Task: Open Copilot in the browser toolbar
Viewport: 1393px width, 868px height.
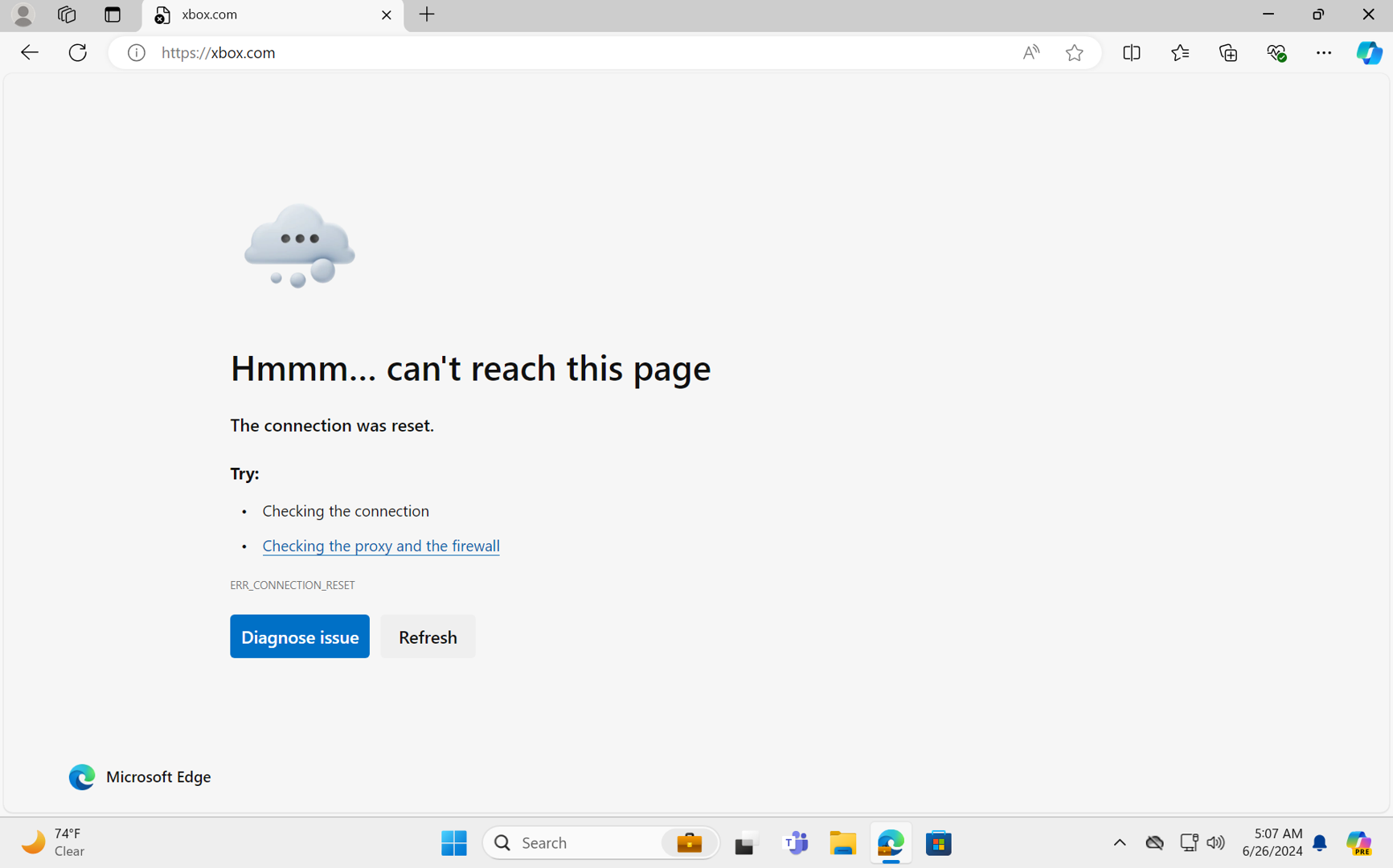Action: pos(1370,52)
